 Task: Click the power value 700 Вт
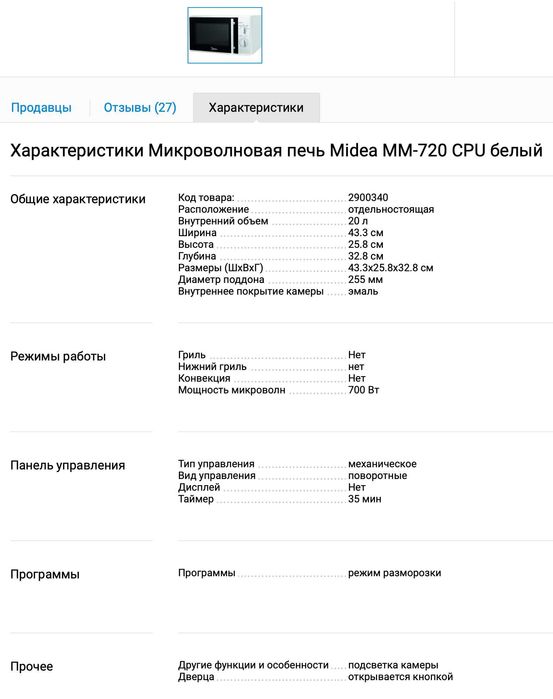[x=363, y=390]
